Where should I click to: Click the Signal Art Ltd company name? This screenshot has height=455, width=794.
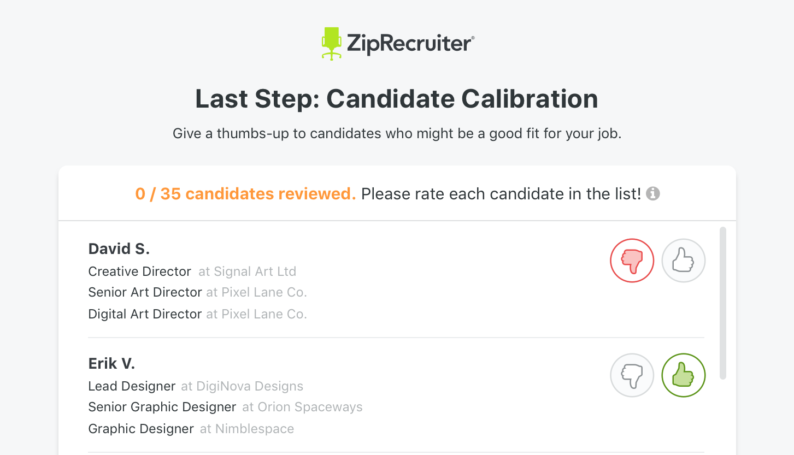pos(255,271)
